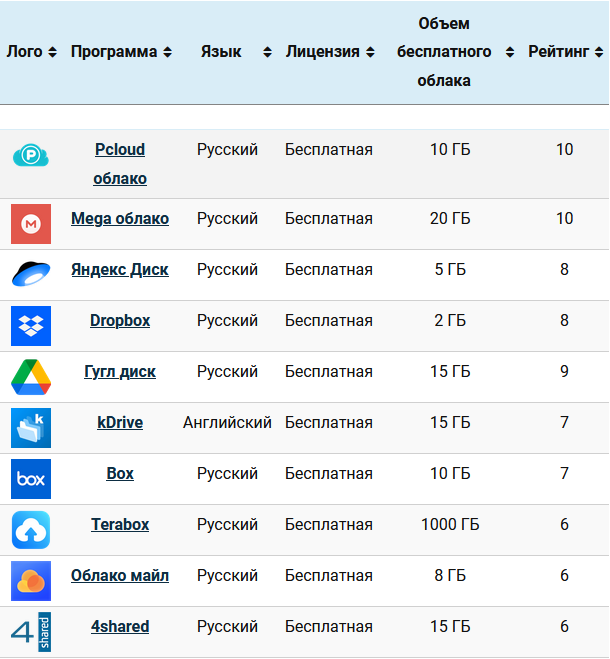Open the Terabox program link
Viewport: 610px width, 659px height.
[120, 524]
